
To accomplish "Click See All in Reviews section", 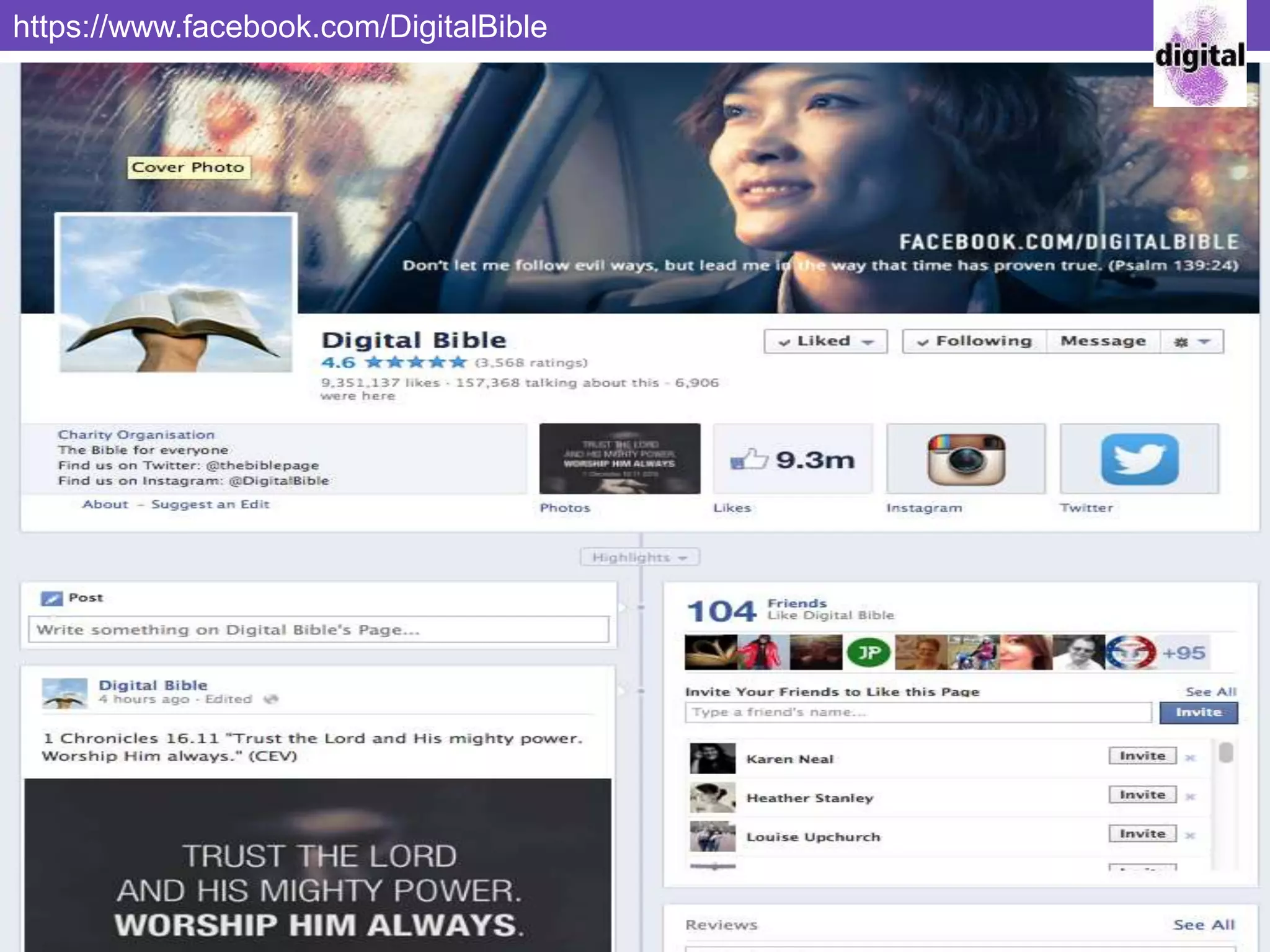I will point(1204,925).
